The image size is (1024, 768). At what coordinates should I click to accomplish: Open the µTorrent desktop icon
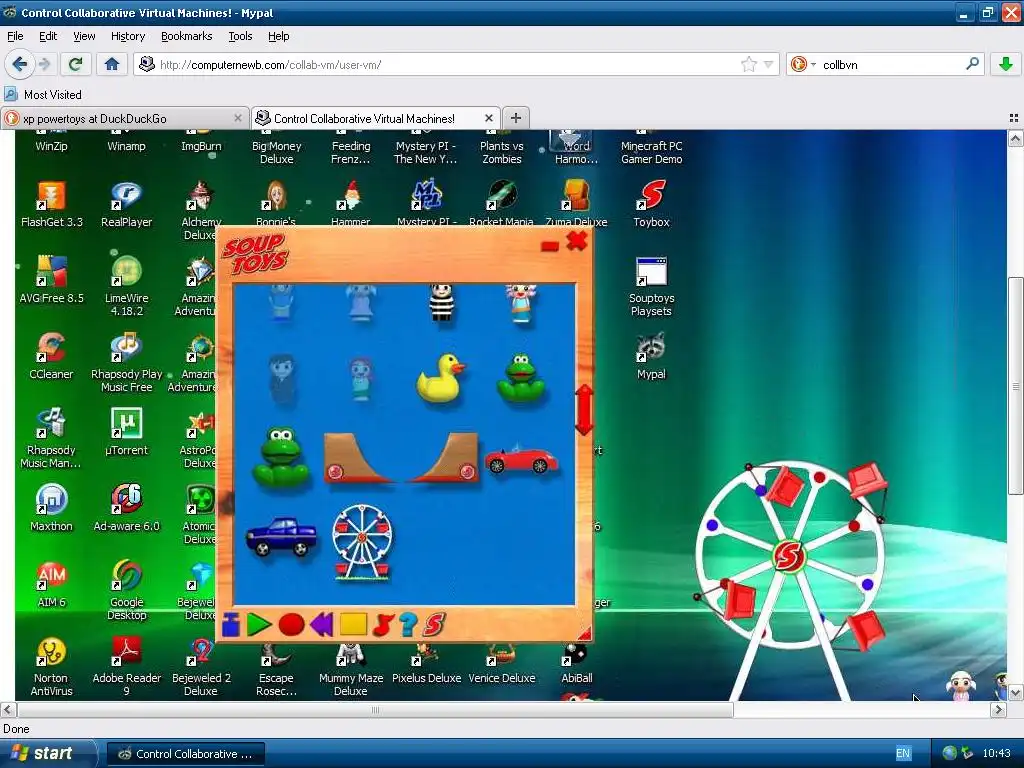(x=126, y=432)
